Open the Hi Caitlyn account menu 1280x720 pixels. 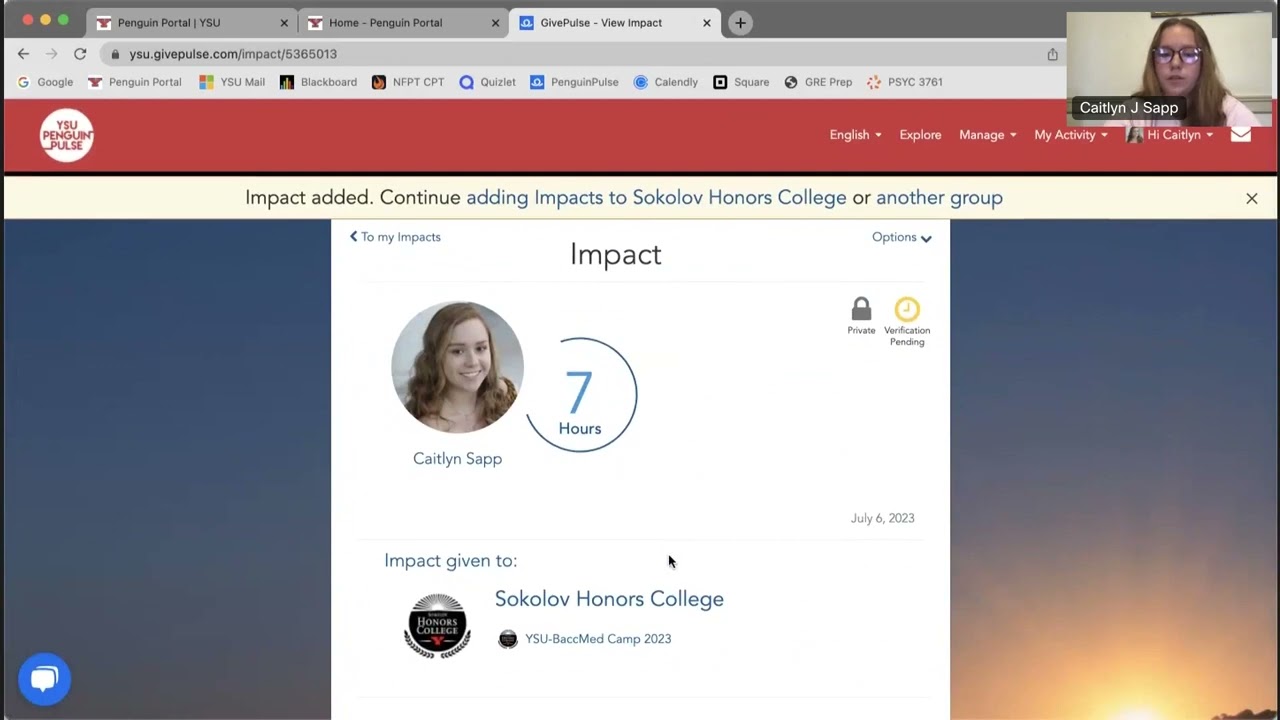click(x=1170, y=135)
